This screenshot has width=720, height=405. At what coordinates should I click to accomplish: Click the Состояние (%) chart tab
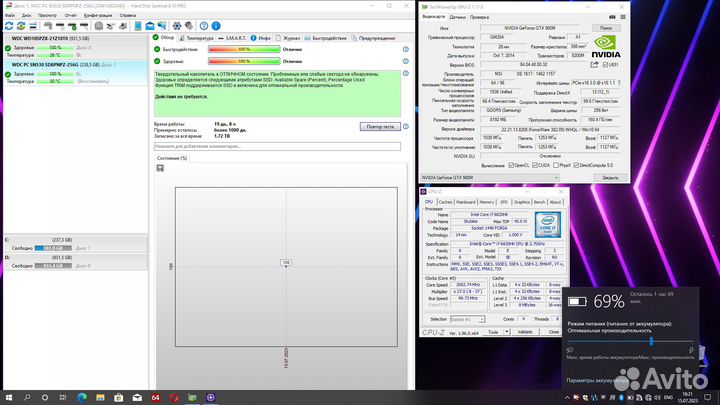[172, 158]
